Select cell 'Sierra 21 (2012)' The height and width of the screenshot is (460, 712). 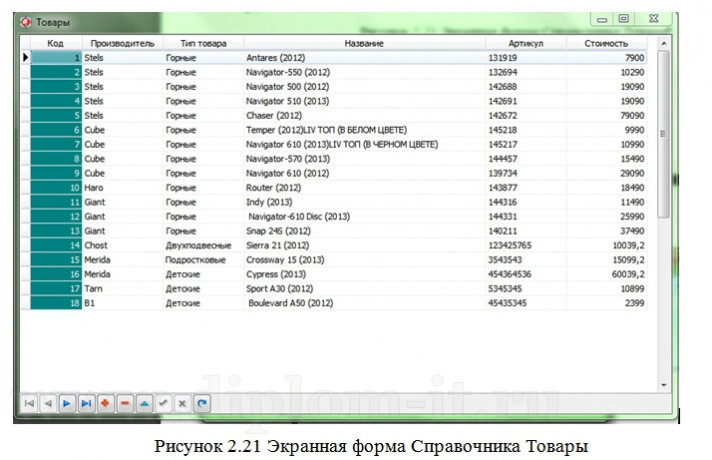(364, 245)
